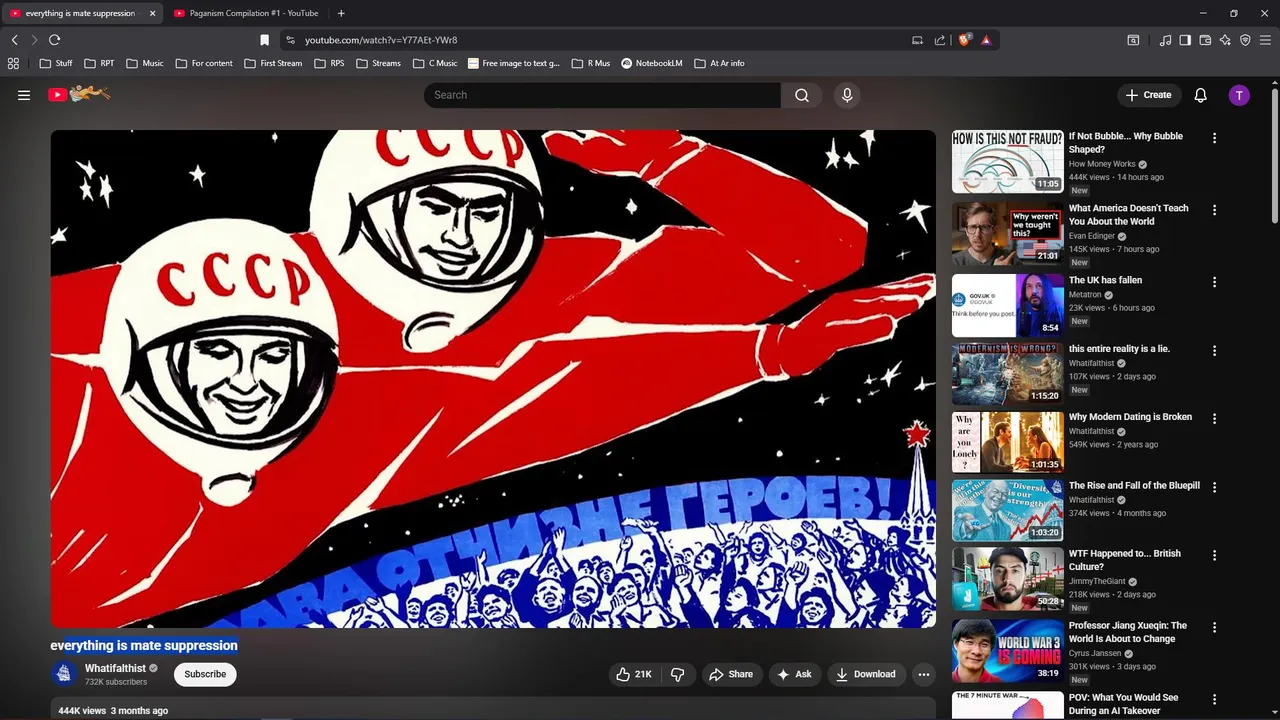Open 'Free image to text' bookmark

514,63
